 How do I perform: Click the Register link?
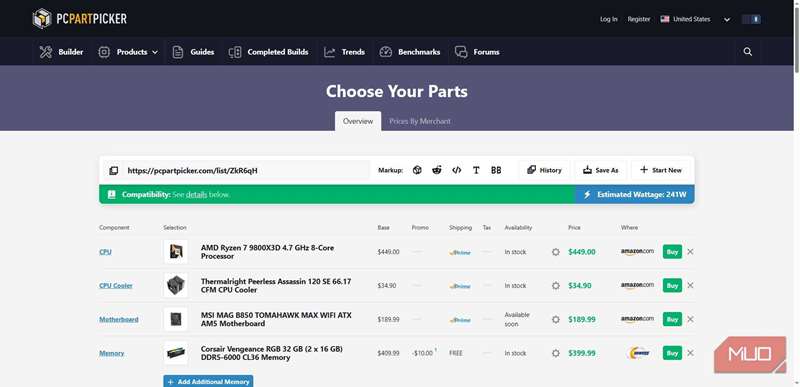pos(639,19)
